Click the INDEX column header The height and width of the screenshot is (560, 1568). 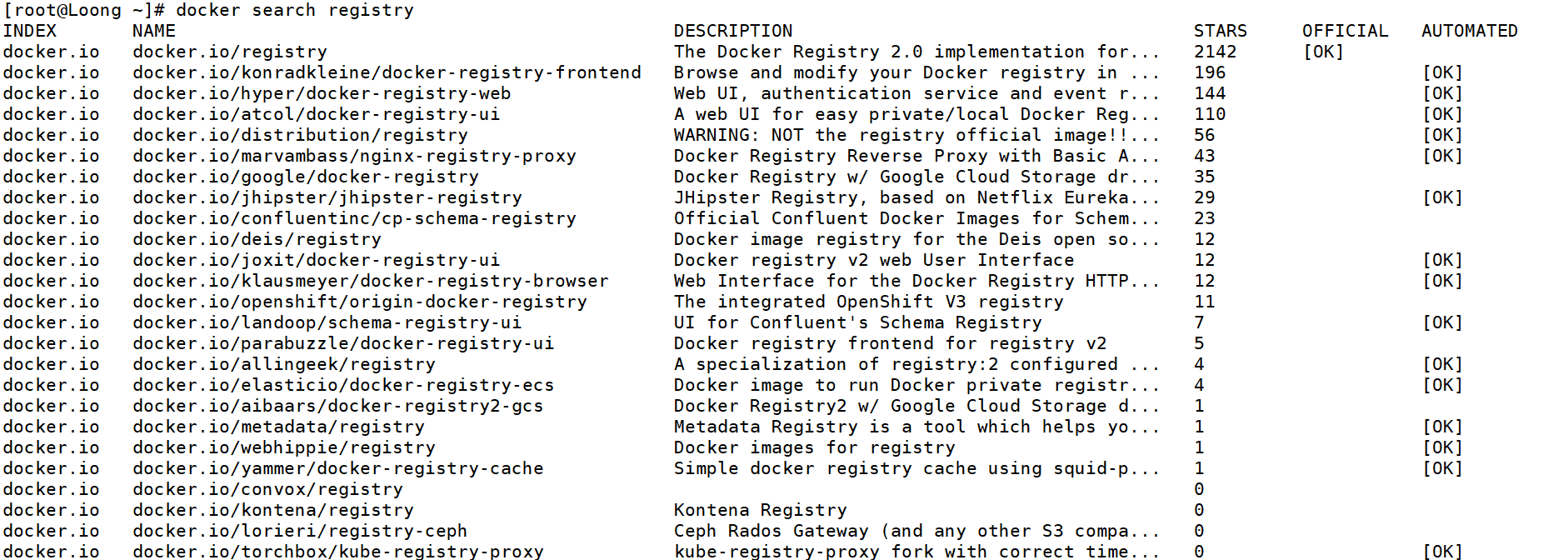coord(30,31)
